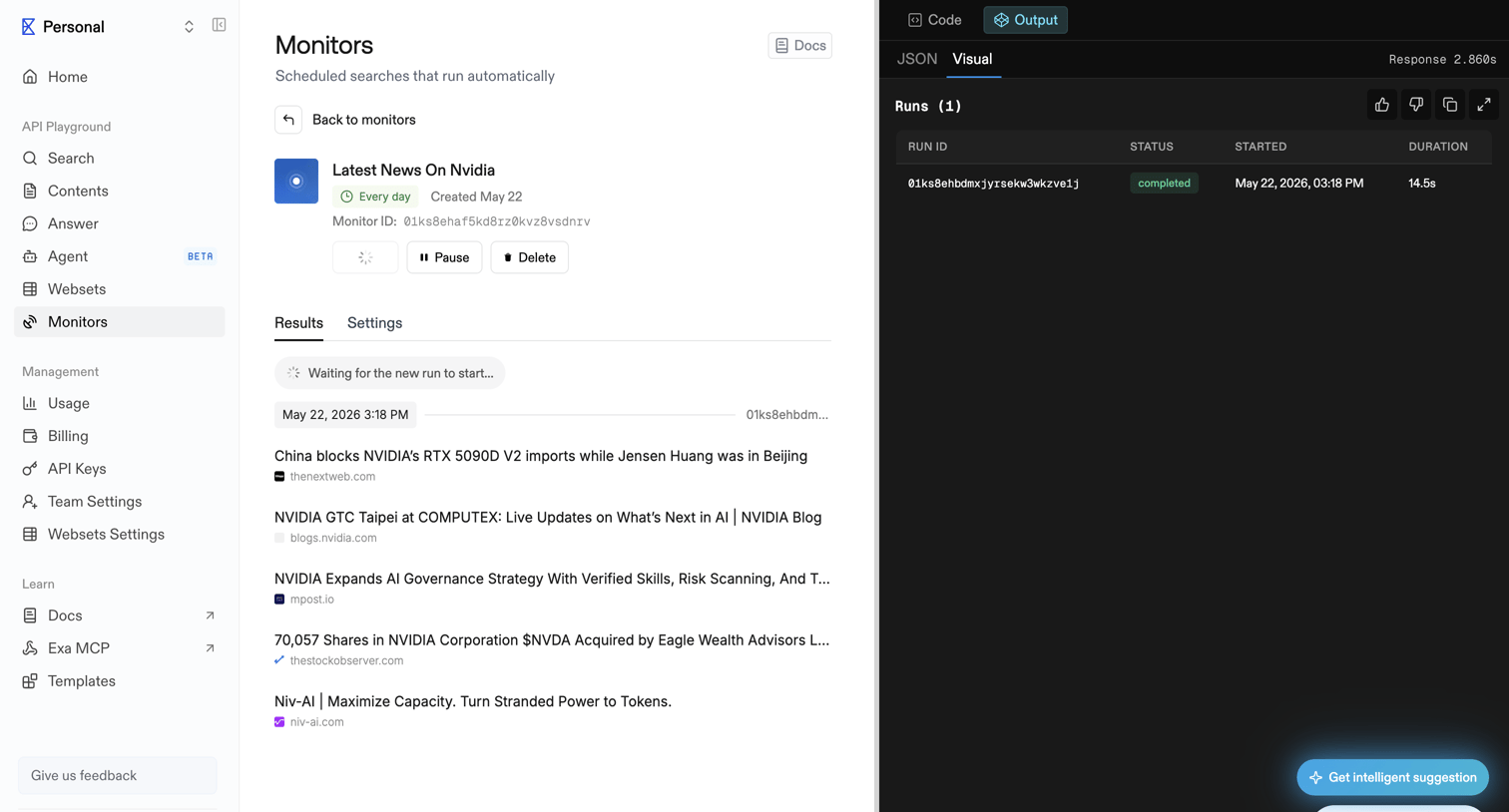Copy the response output
Viewport: 1509px width, 812px height.
pos(1450,105)
